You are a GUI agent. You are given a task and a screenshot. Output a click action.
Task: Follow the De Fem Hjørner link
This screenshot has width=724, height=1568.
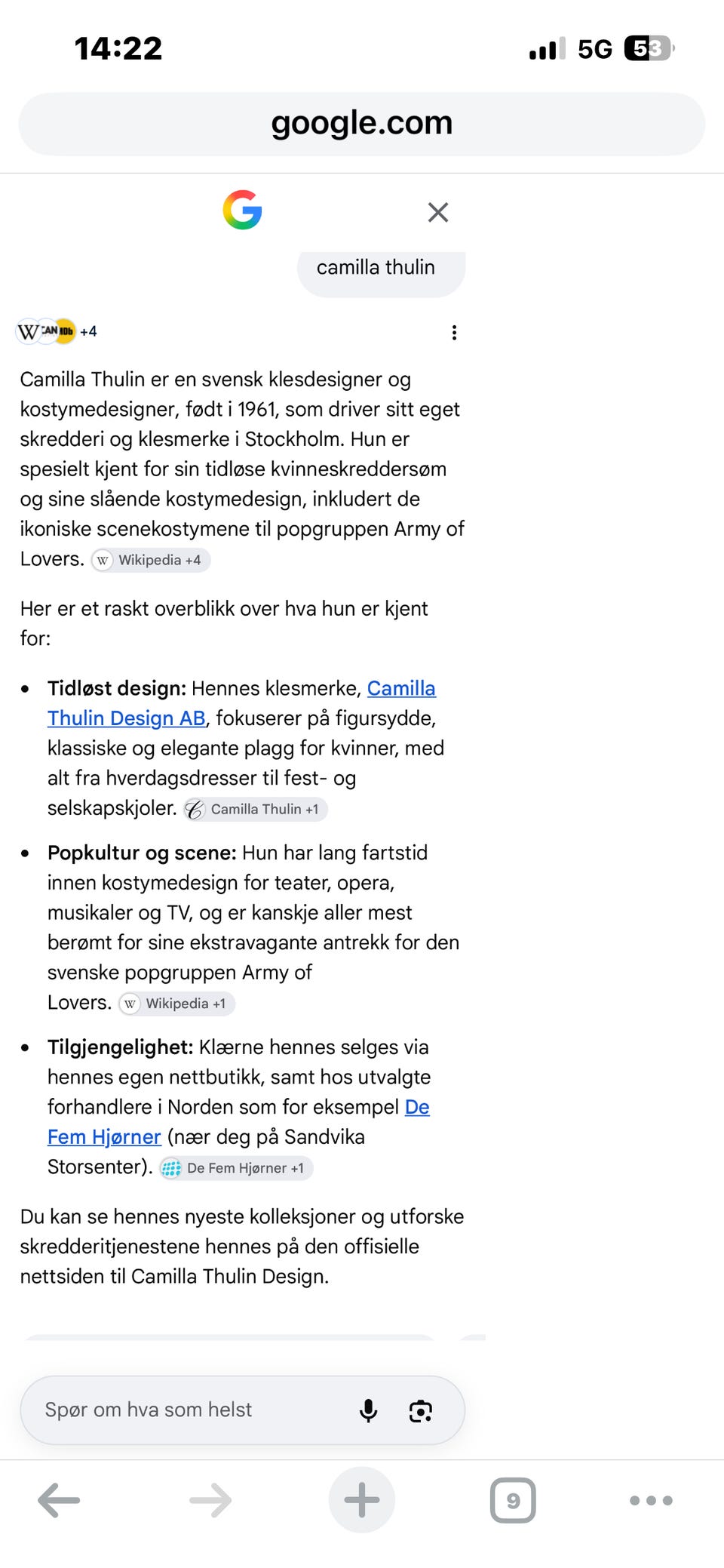click(x=238, y=1122)
